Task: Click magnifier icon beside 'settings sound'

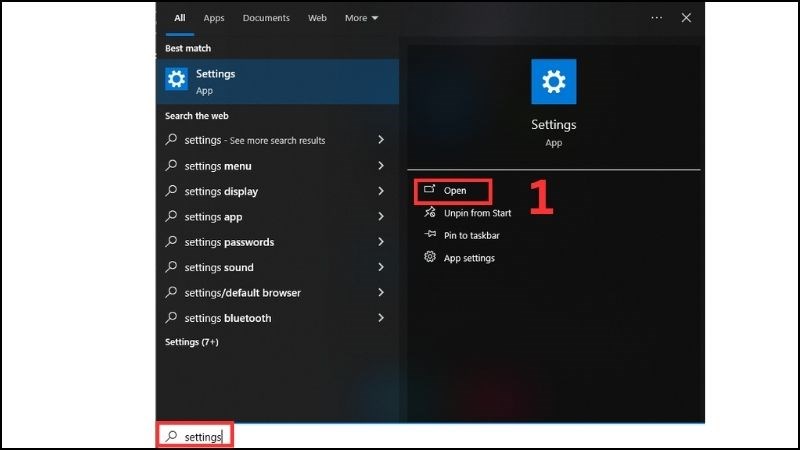Action: point(171,267)
